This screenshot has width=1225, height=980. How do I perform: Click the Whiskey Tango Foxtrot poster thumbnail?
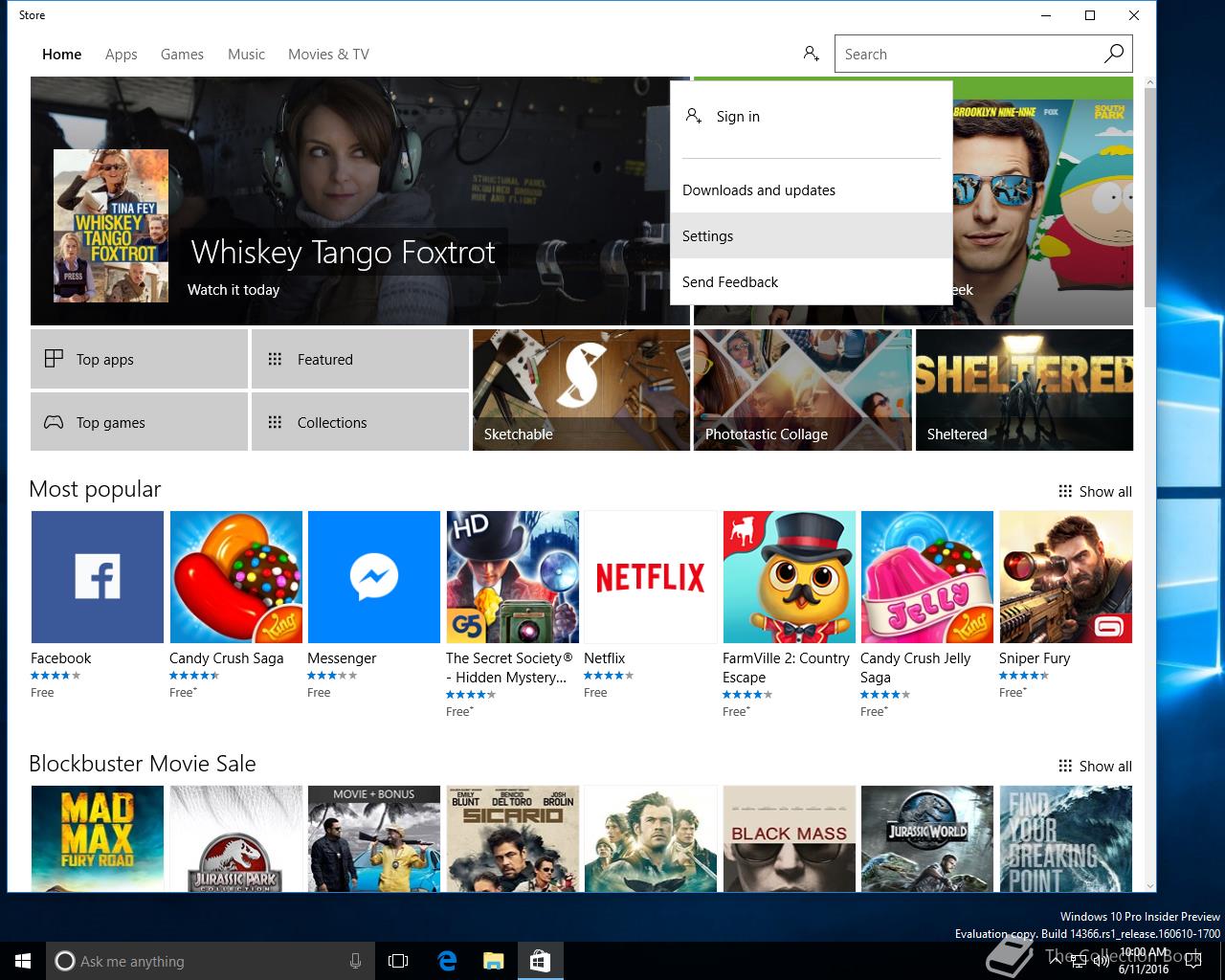[x=111, y=226]
